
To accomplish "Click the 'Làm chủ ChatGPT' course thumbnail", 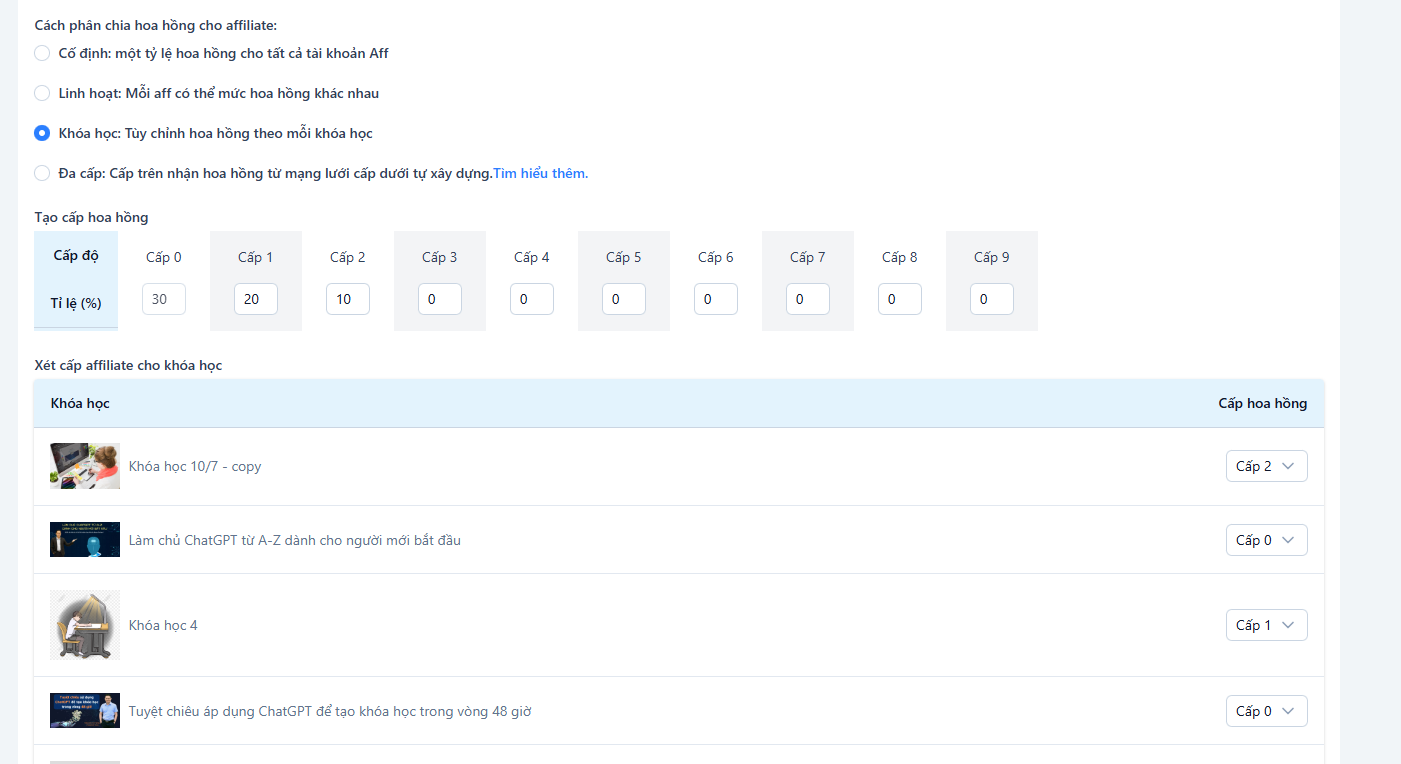I will pos(85,540).
